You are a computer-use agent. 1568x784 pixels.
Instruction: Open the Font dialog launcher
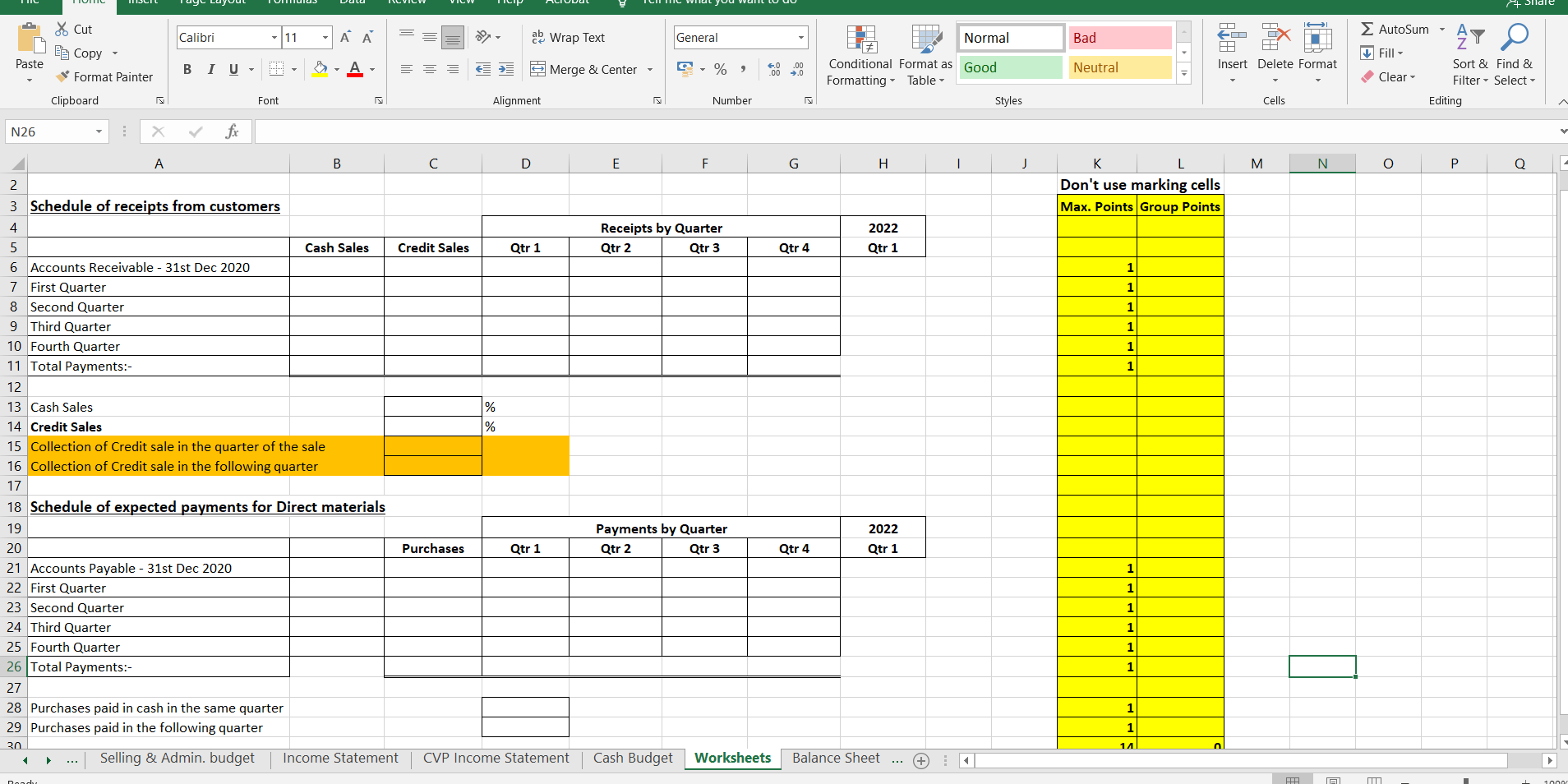point(379,100)
